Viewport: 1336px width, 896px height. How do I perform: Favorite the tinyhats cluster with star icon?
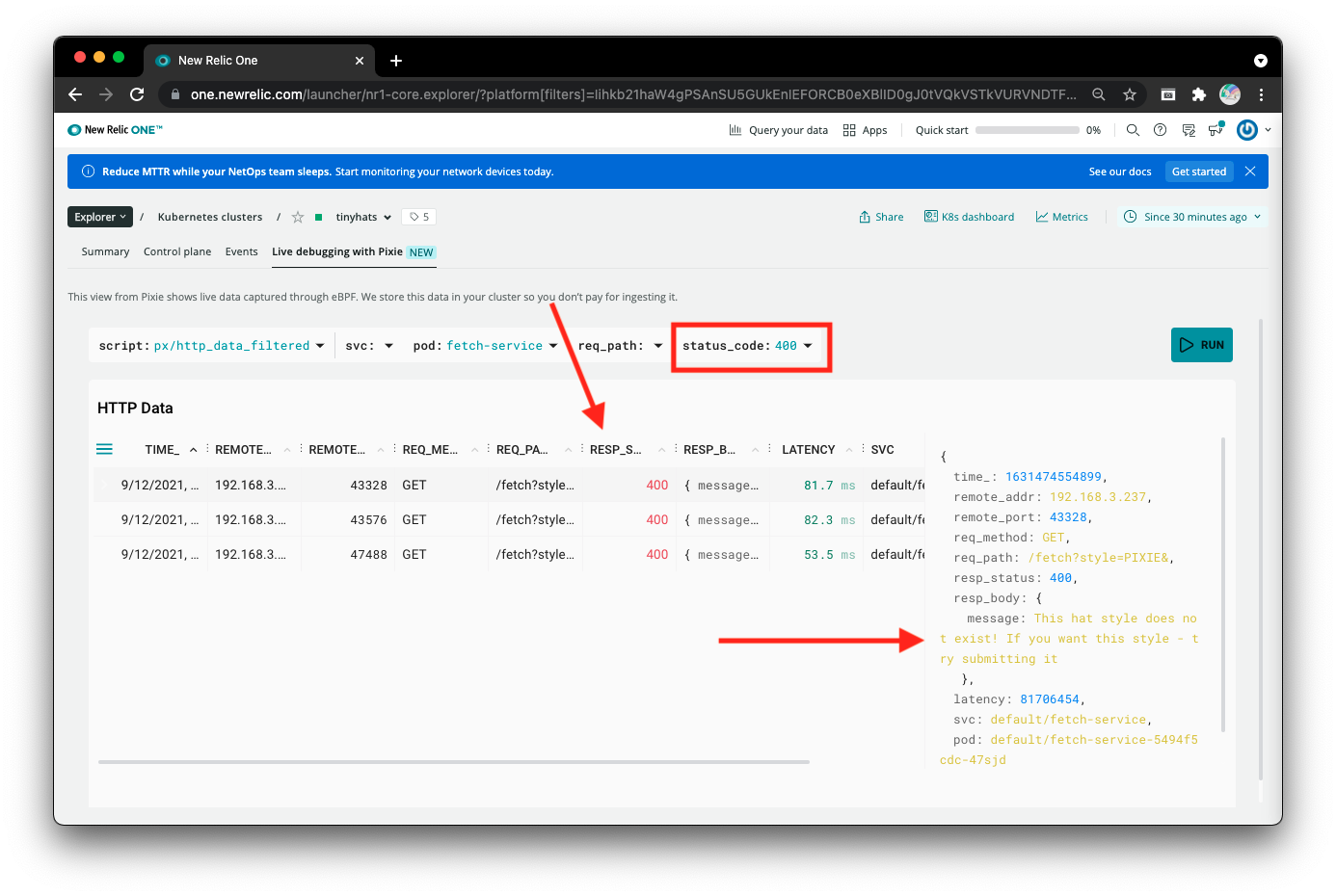click(298, 218)
